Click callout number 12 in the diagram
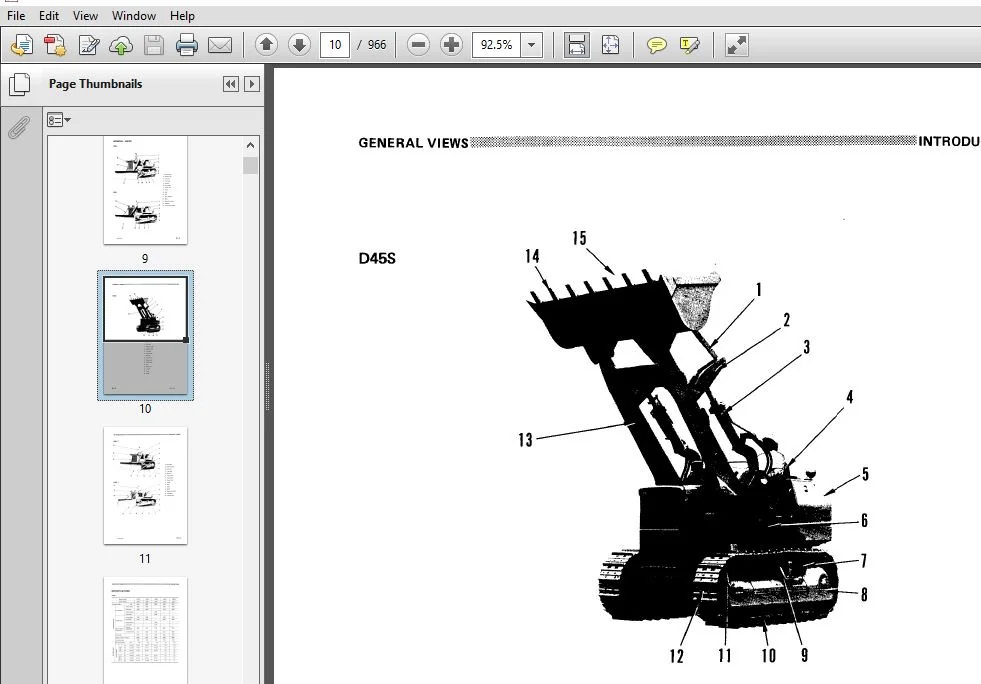Viewport: 981px width, 684px height. [676, 656]
